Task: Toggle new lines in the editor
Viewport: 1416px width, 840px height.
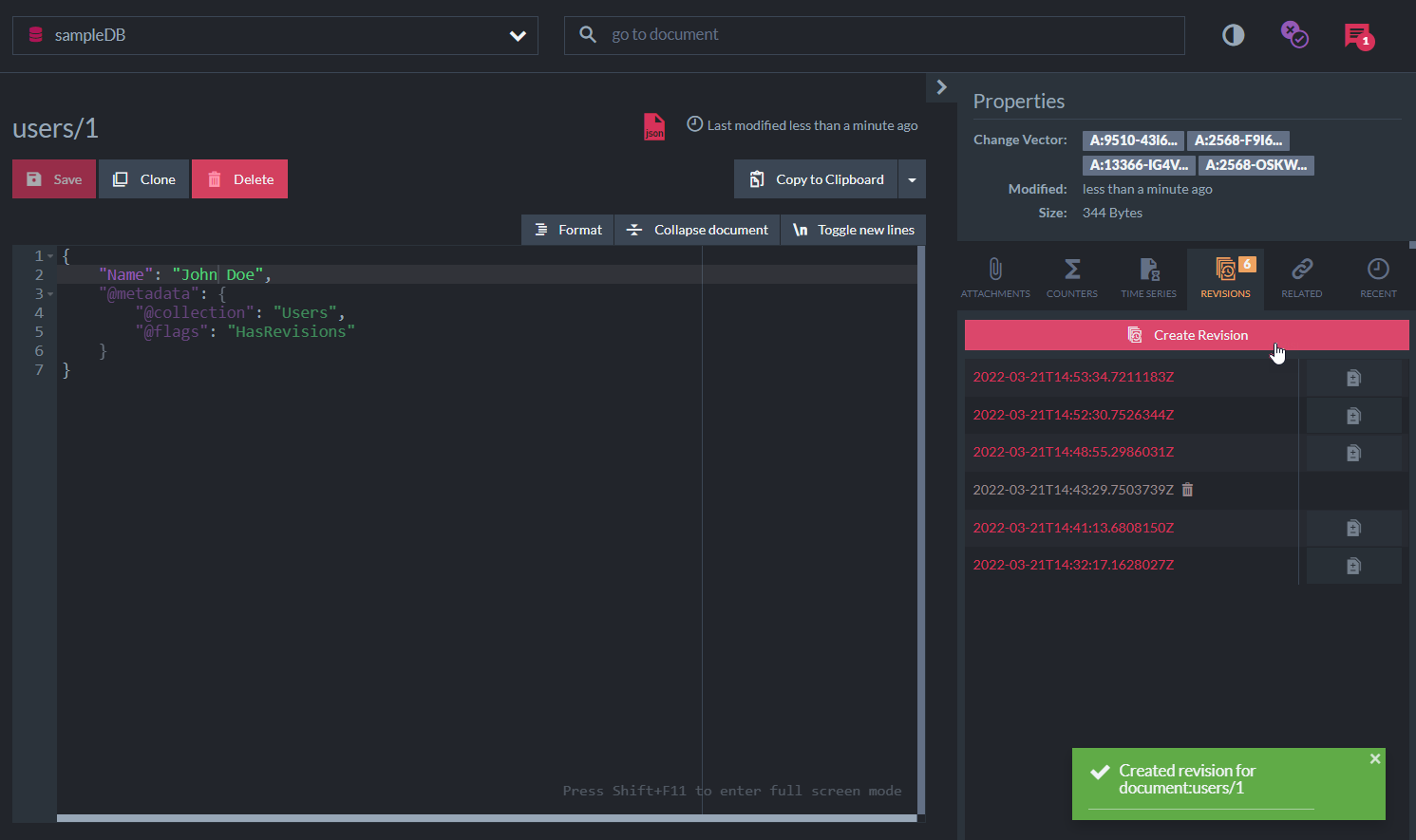Action: pos(853,230)
